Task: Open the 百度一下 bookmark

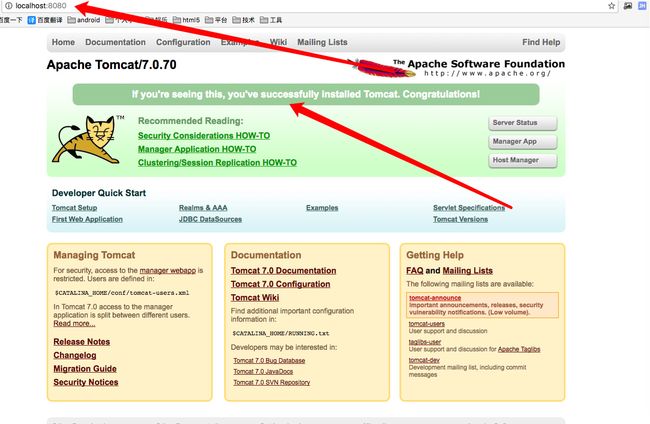Action: pos(11,20)
